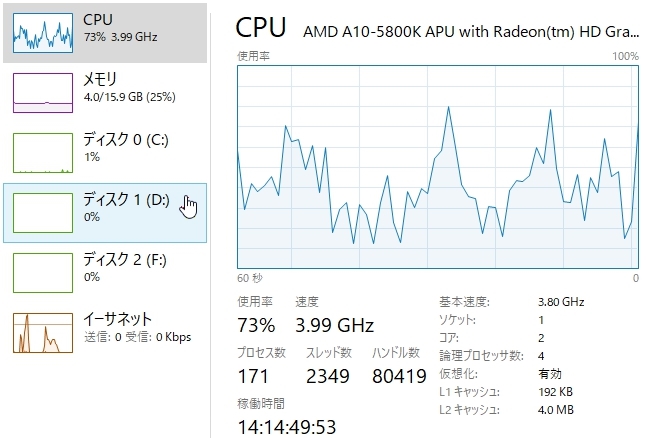This screenshot has width=647, height=438.
Task: Click the 73% usage value
Action: point(256,325)
